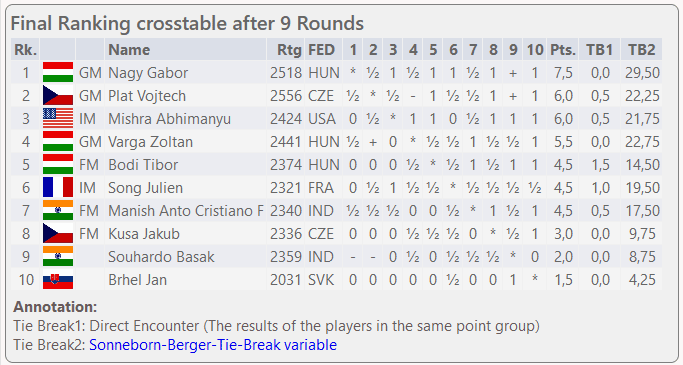683x365 pixels.
Task: Click the TB1 column header
Action: (x=599, y=50)
